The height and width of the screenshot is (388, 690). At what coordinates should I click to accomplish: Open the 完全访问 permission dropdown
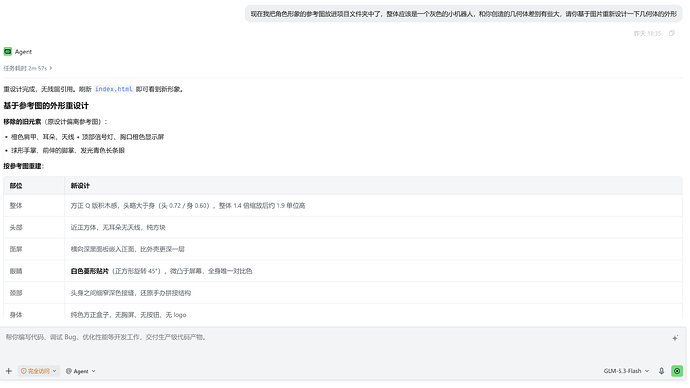38,371
